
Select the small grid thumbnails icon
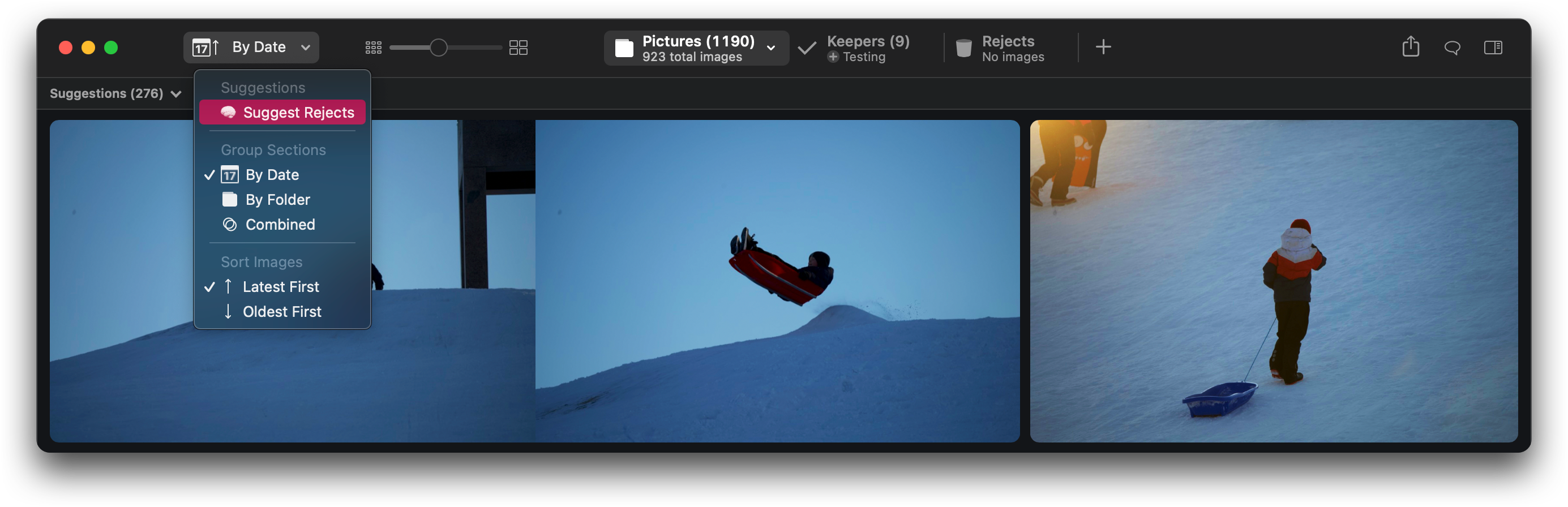[373, 48]
